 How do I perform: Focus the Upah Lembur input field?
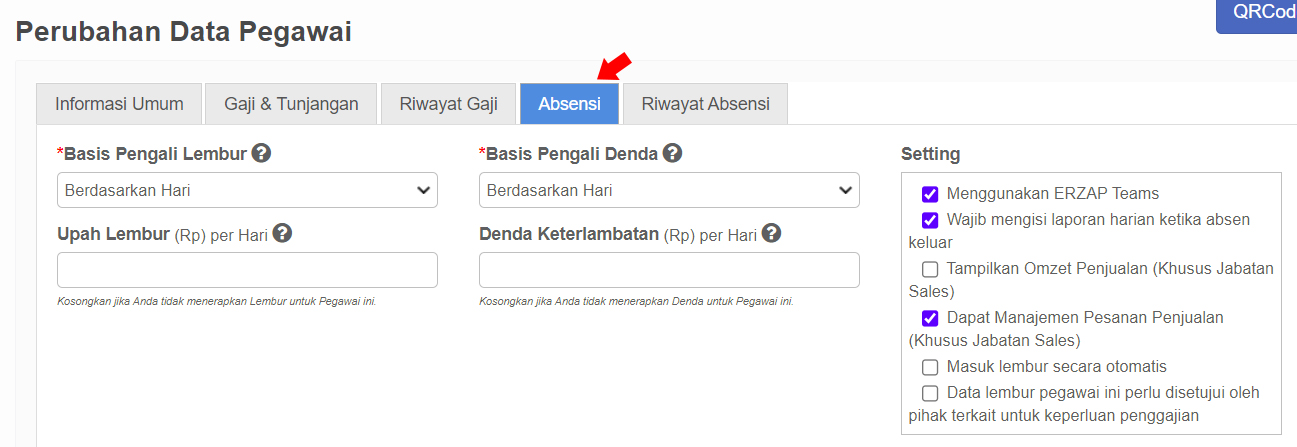pyautogui.click(x=247, y=270)
